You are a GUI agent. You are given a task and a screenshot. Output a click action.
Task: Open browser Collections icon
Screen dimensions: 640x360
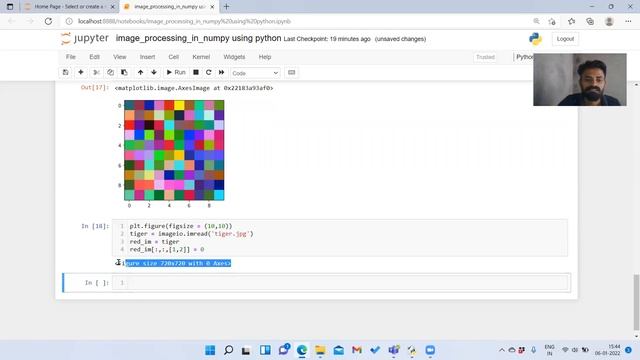pyautogui.click(x=590, y=21)
